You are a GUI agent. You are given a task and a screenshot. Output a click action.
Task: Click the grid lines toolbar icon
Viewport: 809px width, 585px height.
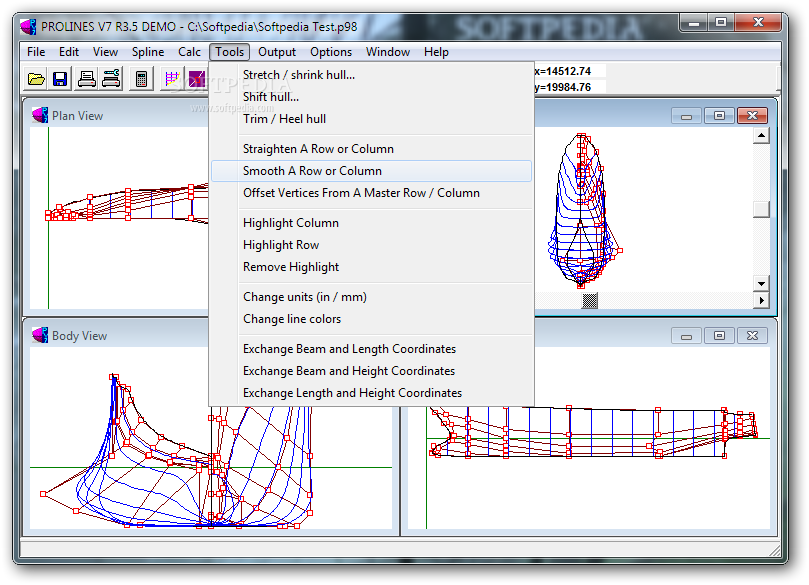tap(171, 79)
